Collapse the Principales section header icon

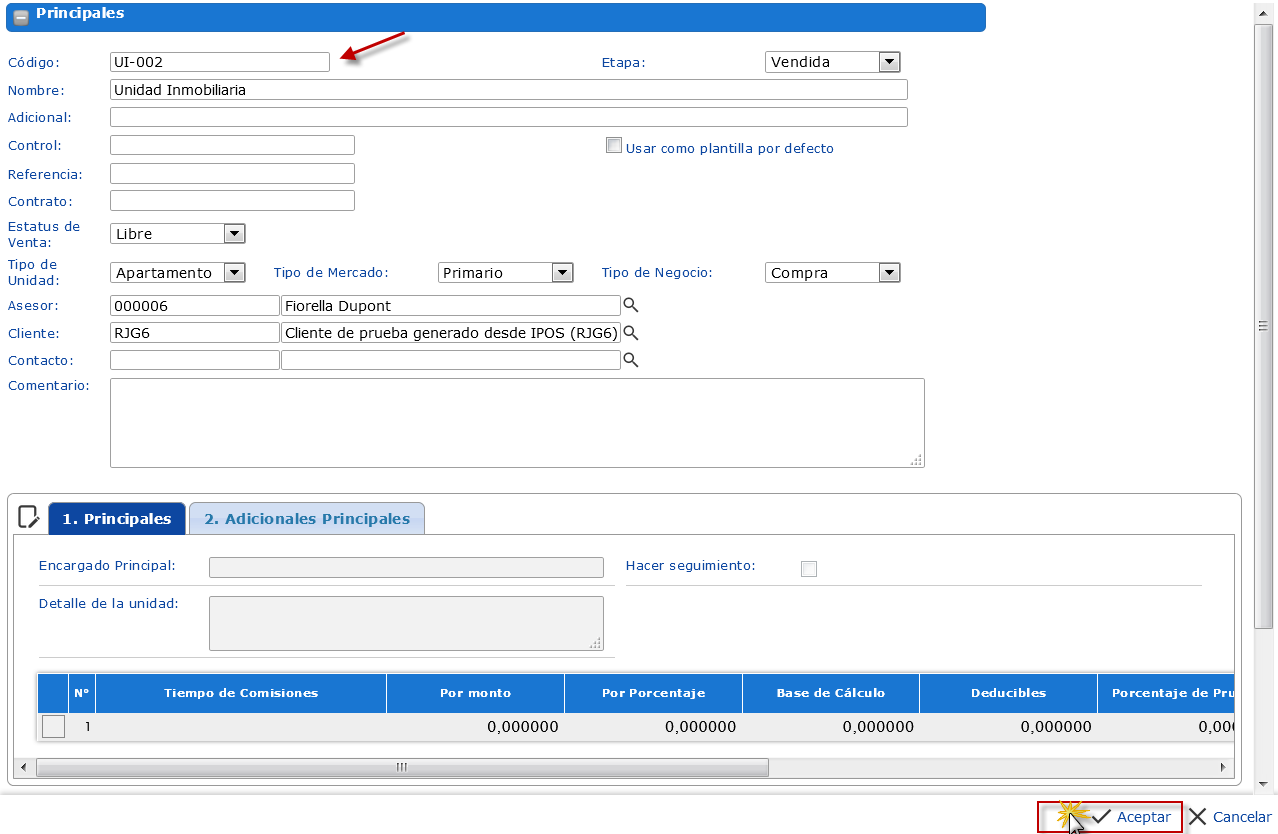tap(20, 16)
